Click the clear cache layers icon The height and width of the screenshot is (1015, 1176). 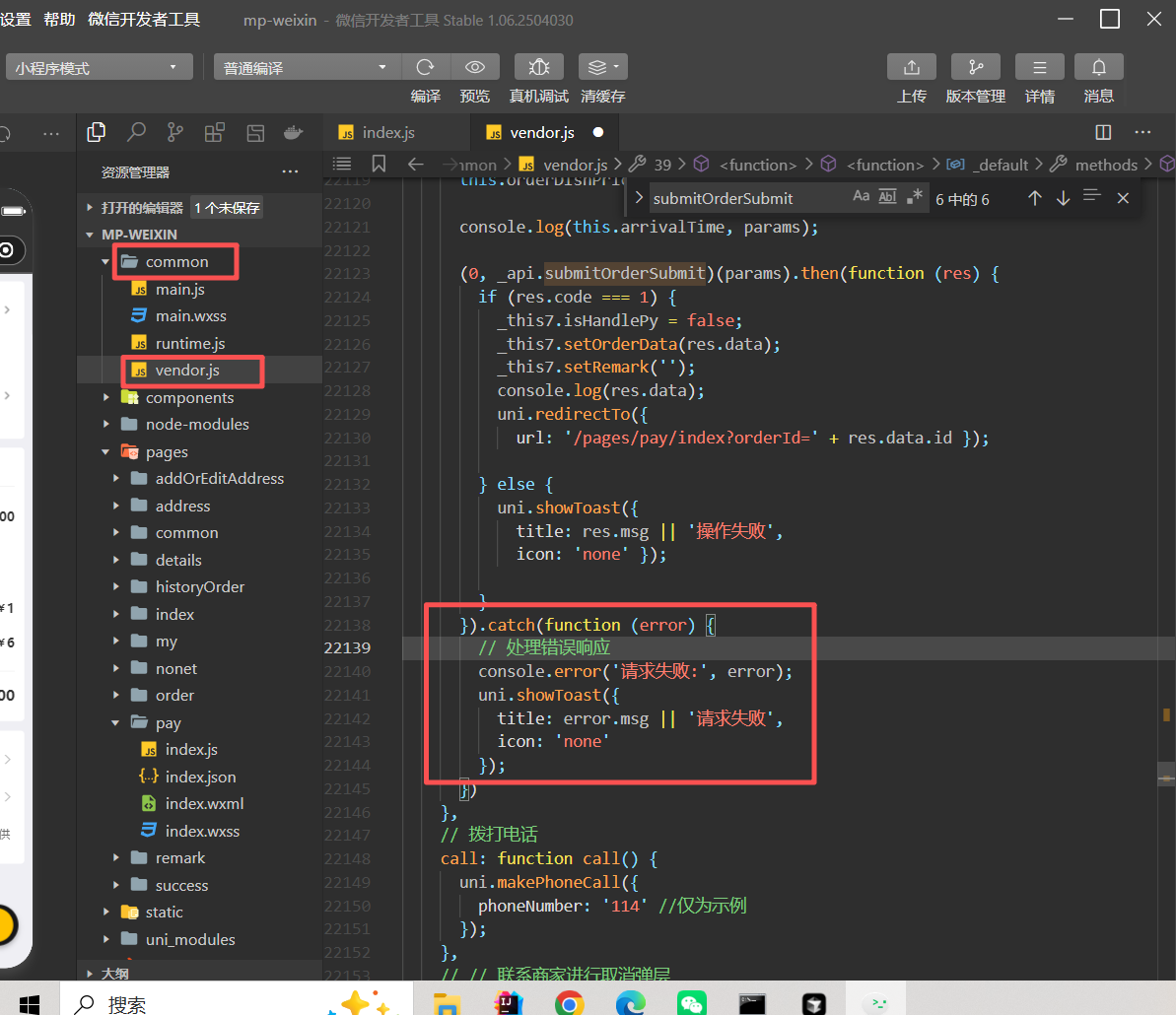[602, 67]
